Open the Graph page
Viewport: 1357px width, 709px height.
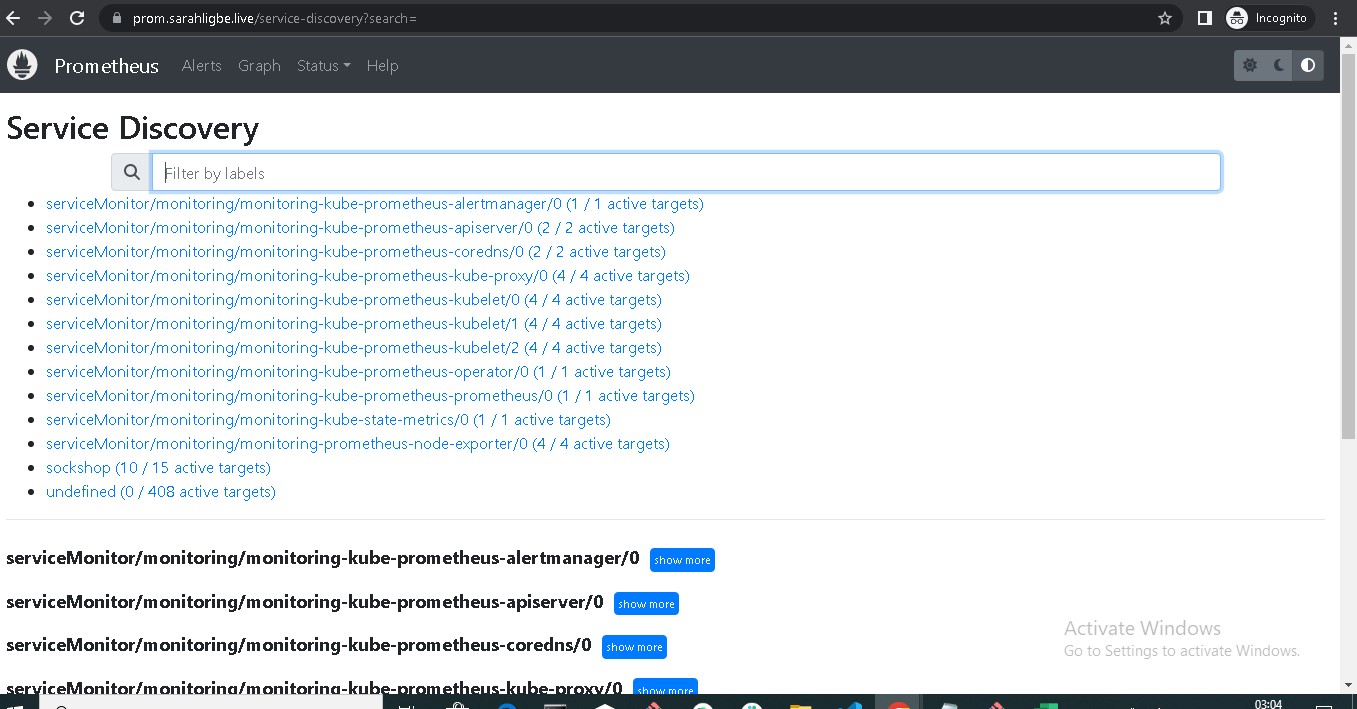[259, 66]
